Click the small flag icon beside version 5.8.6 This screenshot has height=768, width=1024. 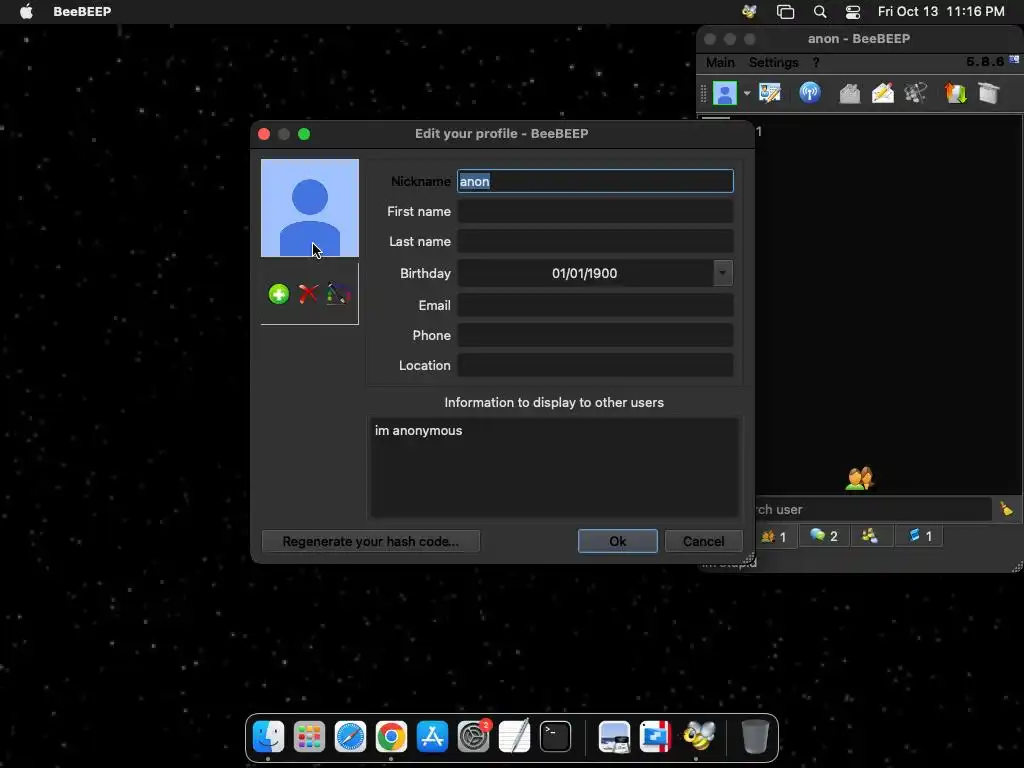[x=1014, y=60]
